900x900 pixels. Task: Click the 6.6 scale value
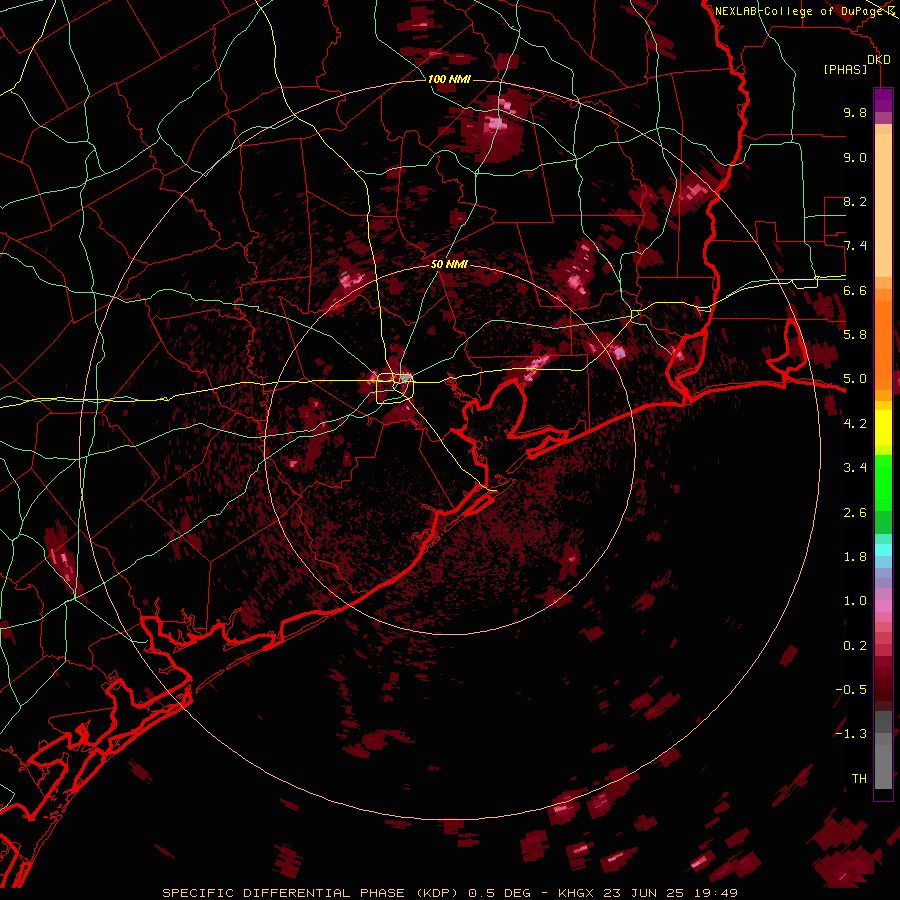(x=855, y=290)
